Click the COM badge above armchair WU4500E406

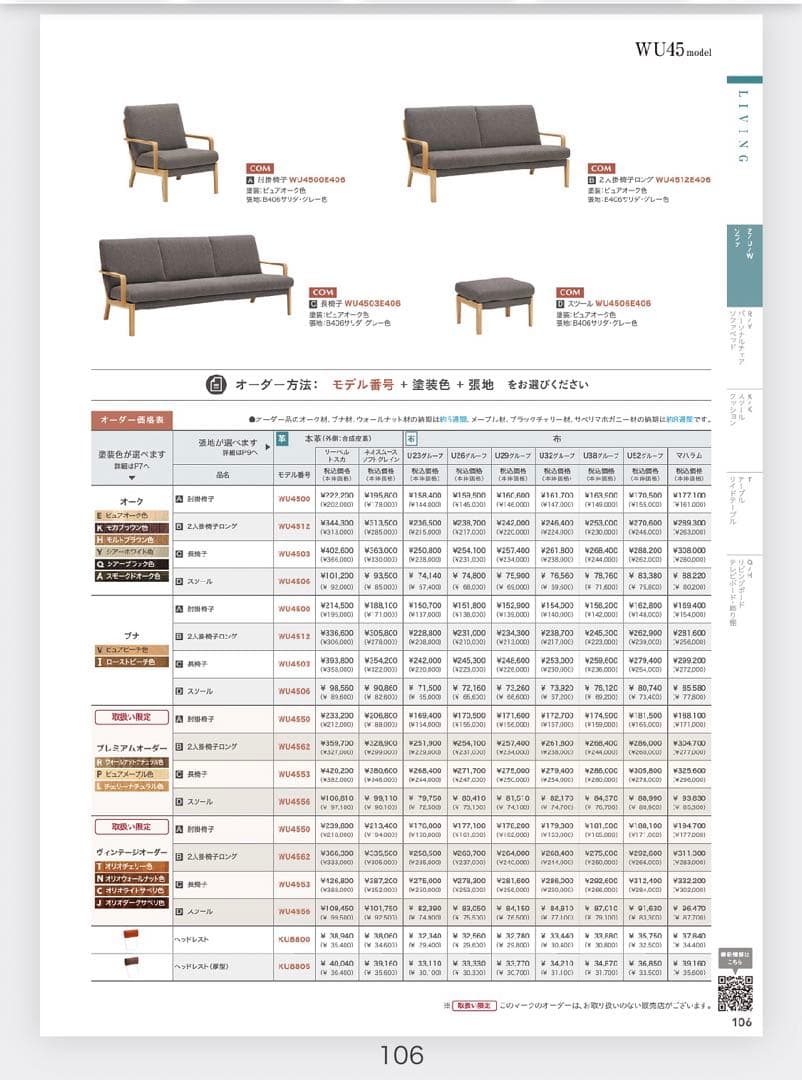click(260, 168)
